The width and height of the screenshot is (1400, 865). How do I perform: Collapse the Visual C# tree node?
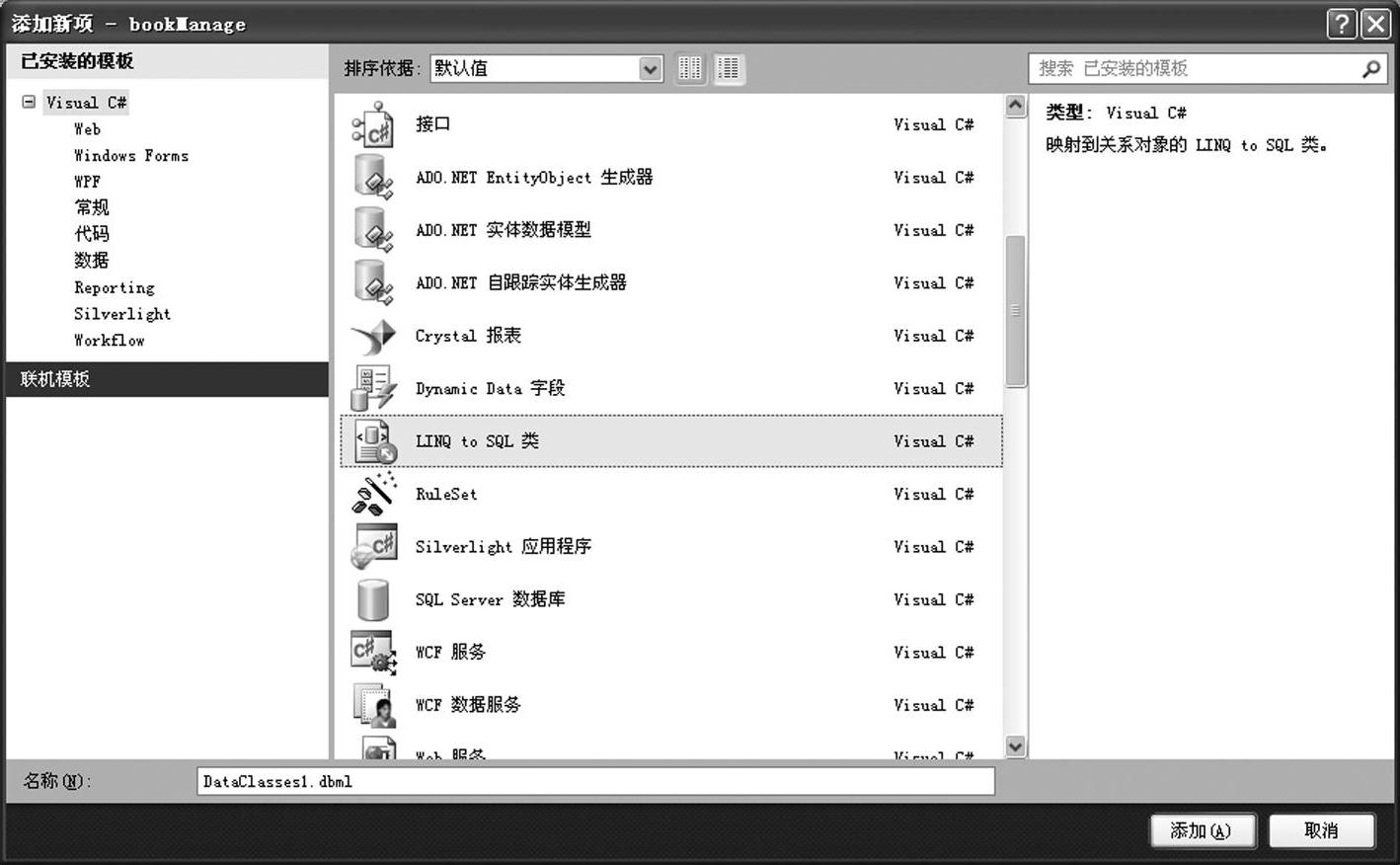pos(29,102)
